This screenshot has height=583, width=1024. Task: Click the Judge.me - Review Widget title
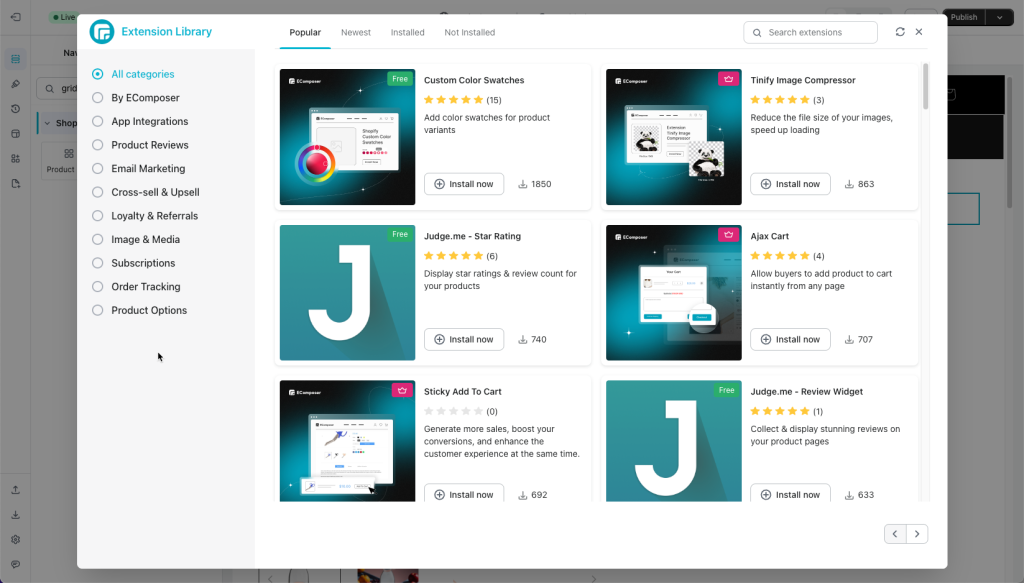807,392
